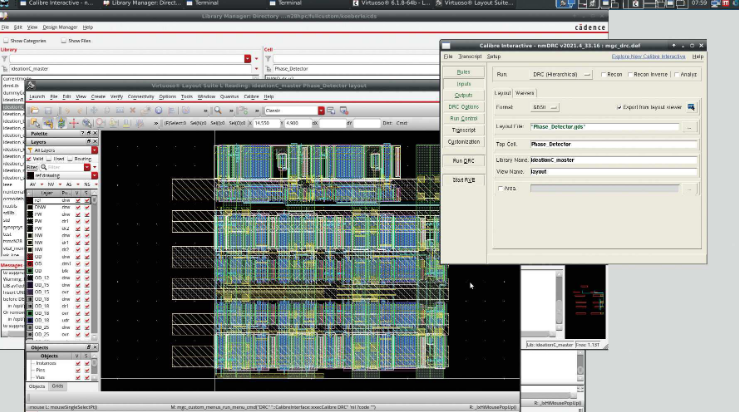
Task: Open the All Layers dropdown arrow
Action: point(95,150)
